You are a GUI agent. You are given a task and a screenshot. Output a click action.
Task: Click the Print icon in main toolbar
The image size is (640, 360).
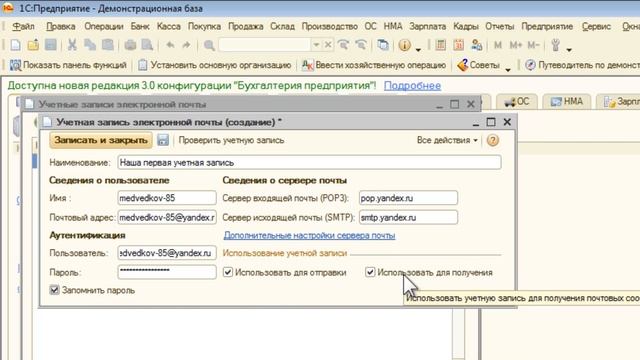(130, 45)
